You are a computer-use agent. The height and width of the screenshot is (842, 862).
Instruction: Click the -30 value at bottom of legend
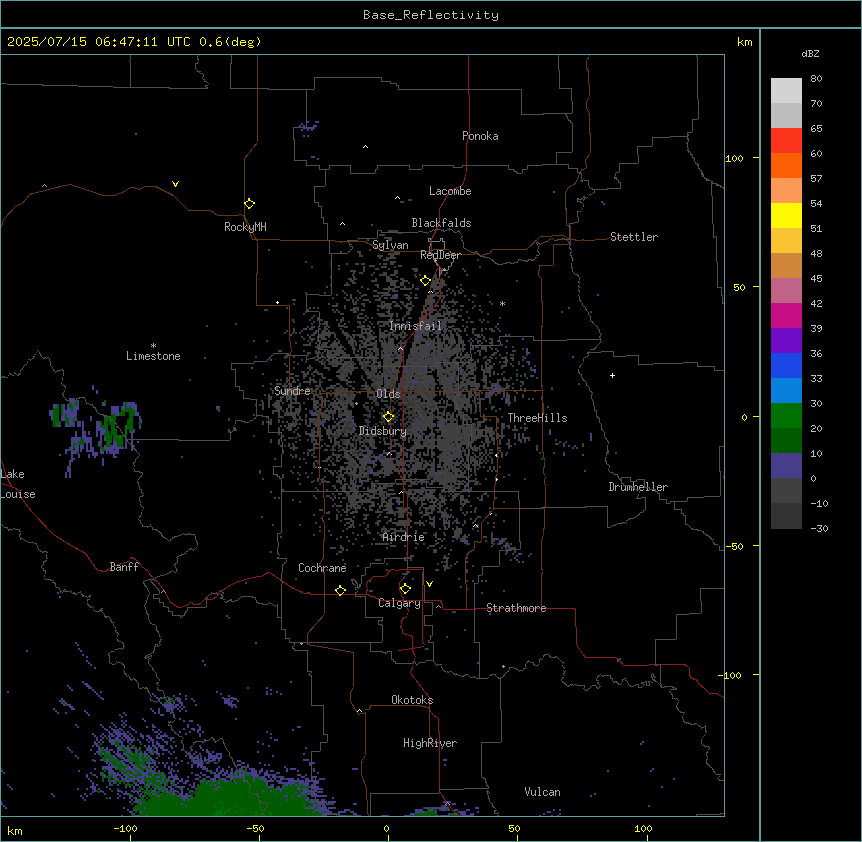tap(819, 528)
